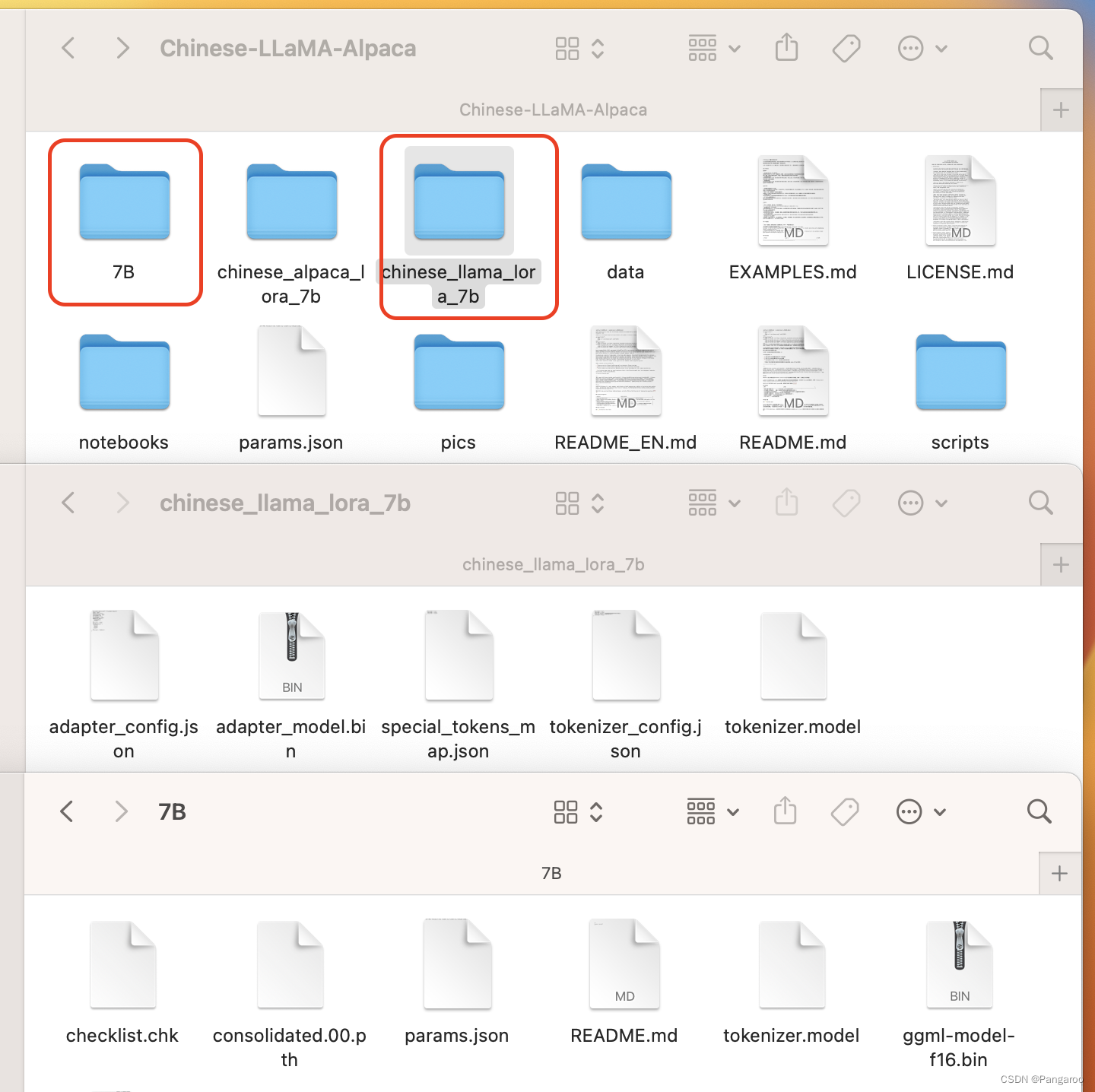Switch icon view in Chinese-LLaMA-Alpaca window

tap(579, 49)
